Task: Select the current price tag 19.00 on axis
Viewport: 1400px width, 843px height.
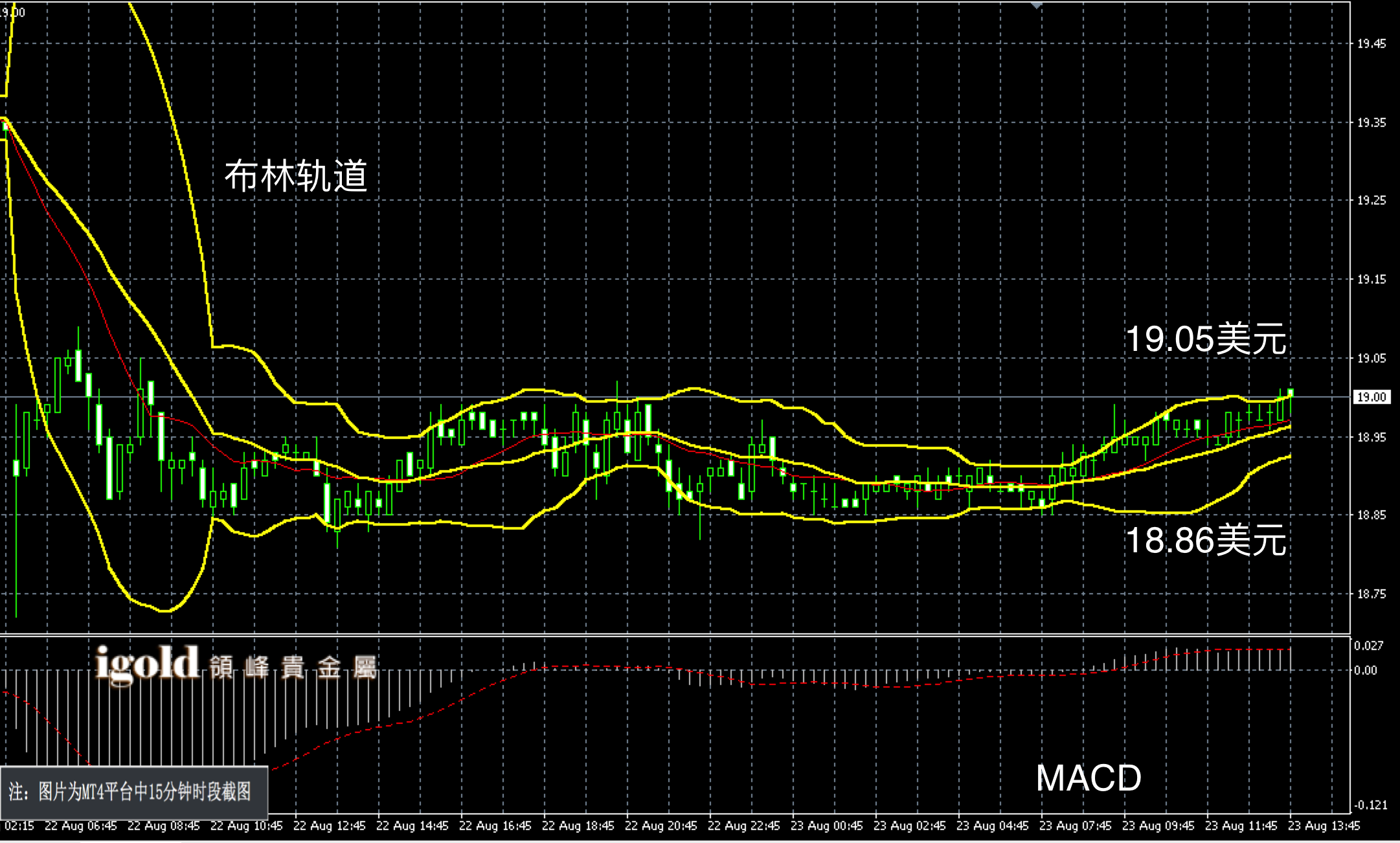Action: pyautogui.click(x=1372, y=397)
